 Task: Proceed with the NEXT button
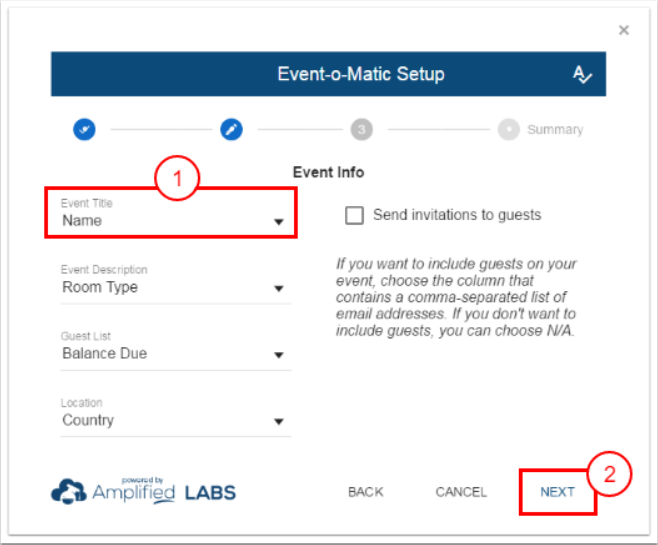click(x=557, y=492)
